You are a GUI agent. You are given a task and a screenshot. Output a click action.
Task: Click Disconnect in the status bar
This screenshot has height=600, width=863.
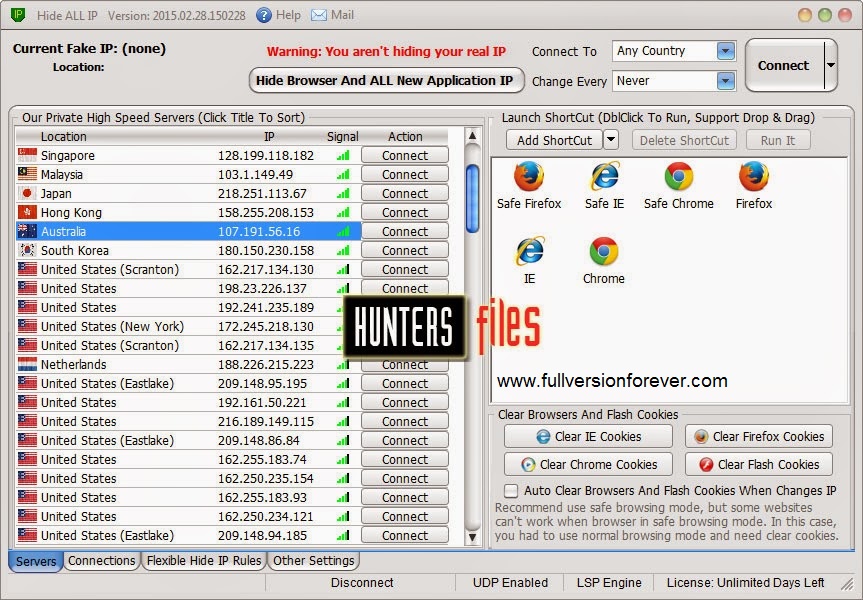[362, 583]
